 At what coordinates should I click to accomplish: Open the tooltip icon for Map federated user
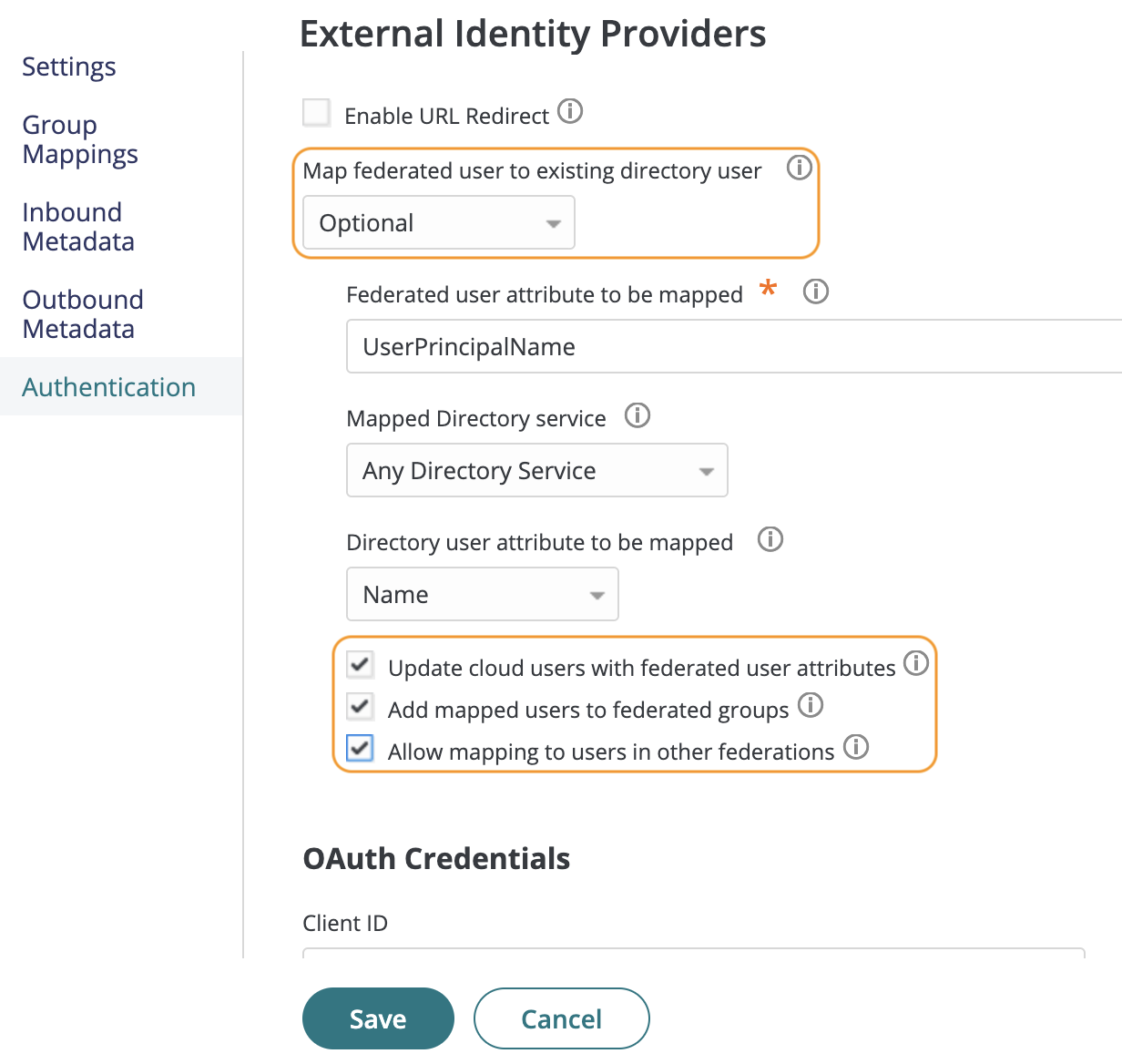pos(799,168)
